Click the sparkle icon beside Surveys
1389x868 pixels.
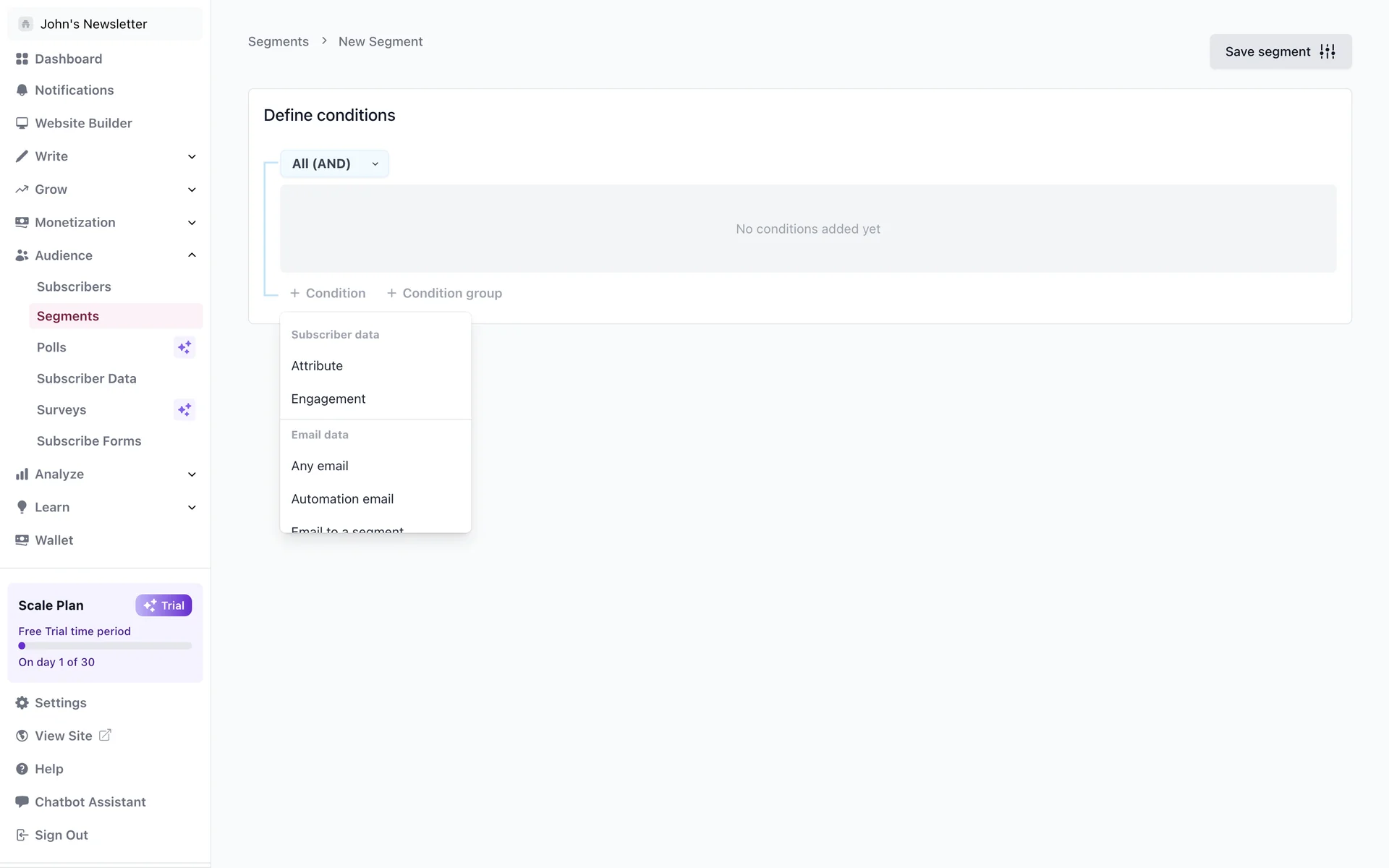click(x=184, y=409)
